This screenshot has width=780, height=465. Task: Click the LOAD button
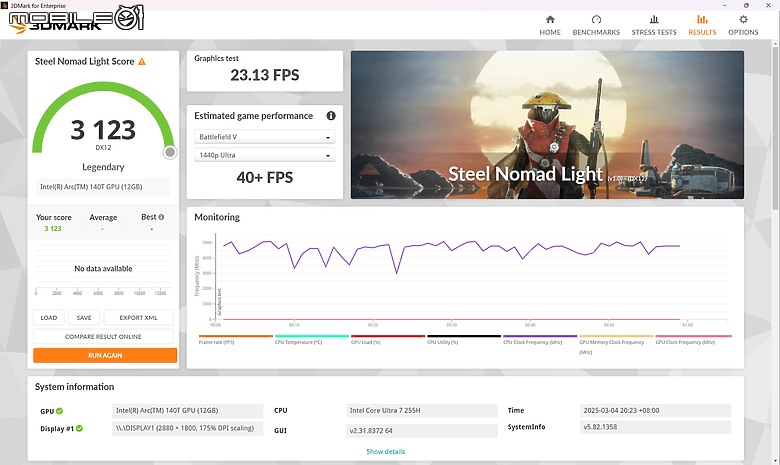click(49, 317)
